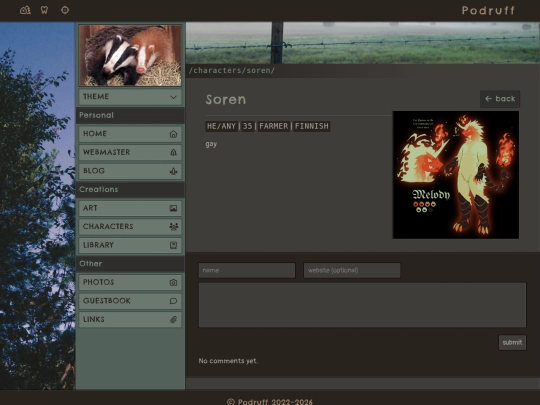Click the Podruff site title
Image resolution: width=540 pixels, height=405 pixels.
coord(488,10)
